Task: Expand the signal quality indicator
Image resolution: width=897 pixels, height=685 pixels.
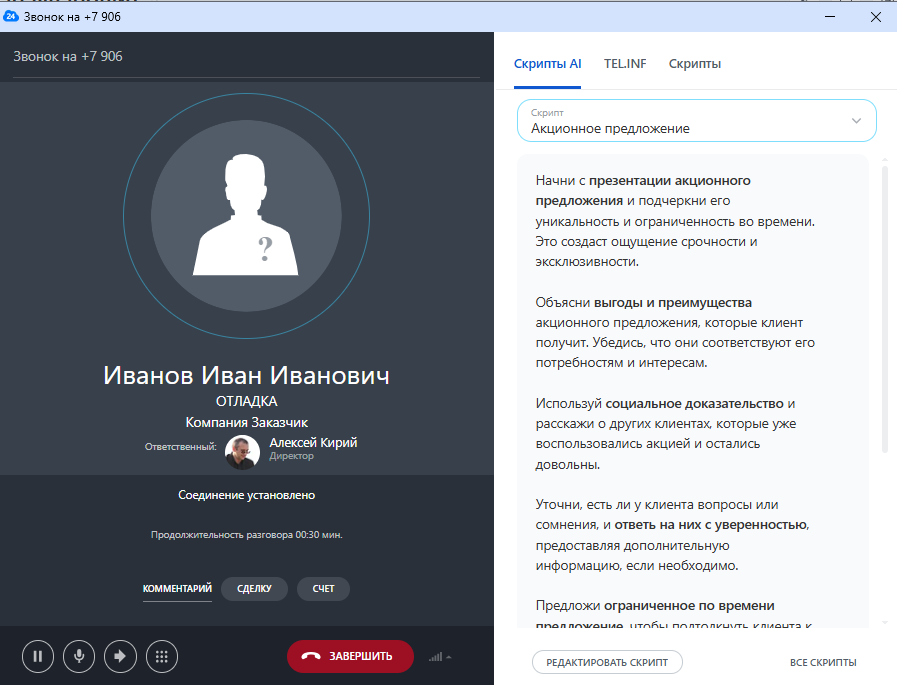Action: (x=439, y=657)
